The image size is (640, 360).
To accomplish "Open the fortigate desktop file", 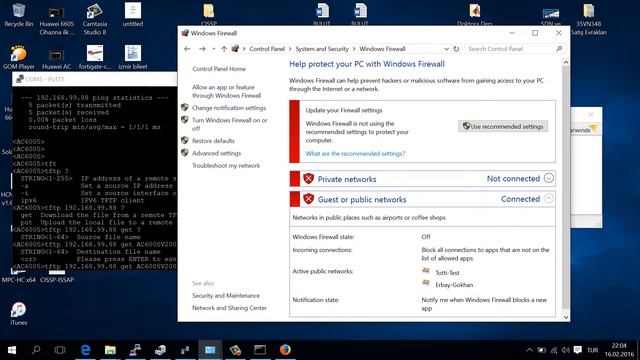I will (95, 57).
